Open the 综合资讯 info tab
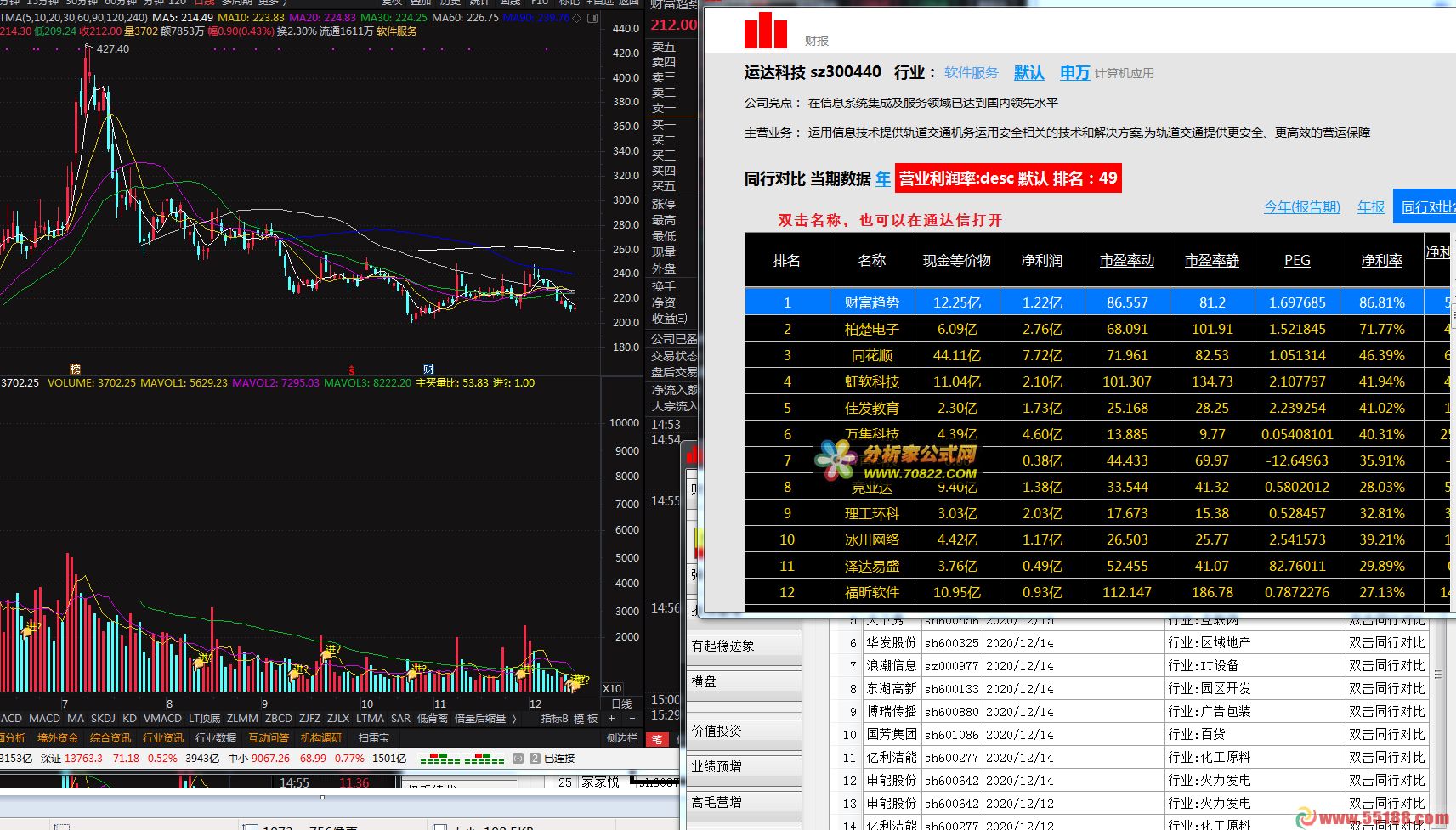Image resolution: width=1456 pixels, height=830 pixels. pos(110,738)
